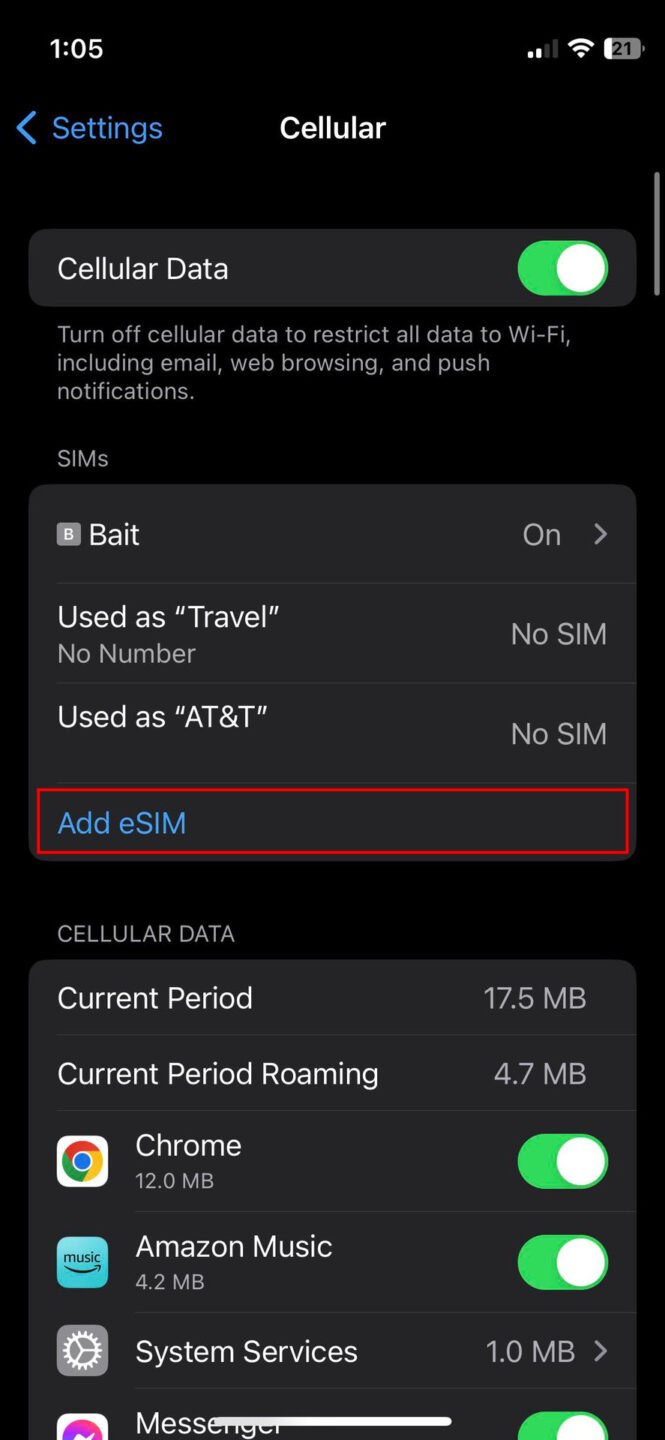Click the System Services gear icon

(x=82, y=1350)
